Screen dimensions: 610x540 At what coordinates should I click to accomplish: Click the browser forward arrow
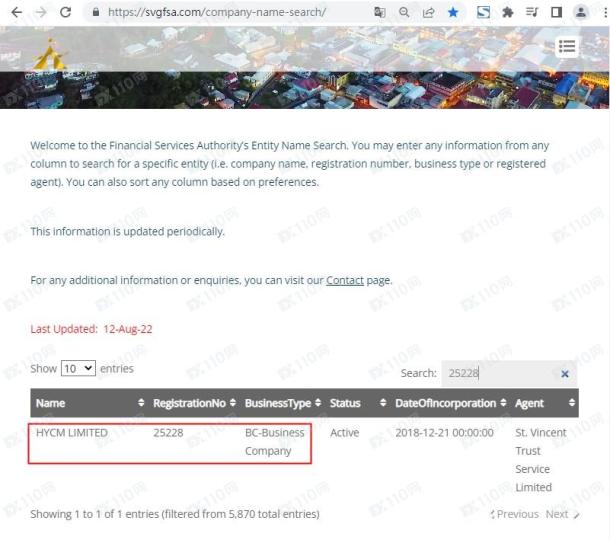click(x=40, y=12)
